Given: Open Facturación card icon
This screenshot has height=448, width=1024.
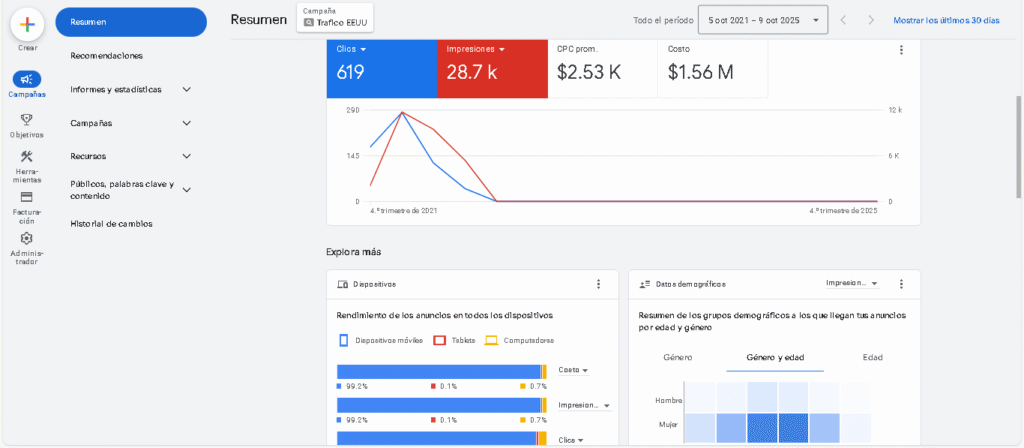Looking at the screenshot, I should [x=27, y=197].
